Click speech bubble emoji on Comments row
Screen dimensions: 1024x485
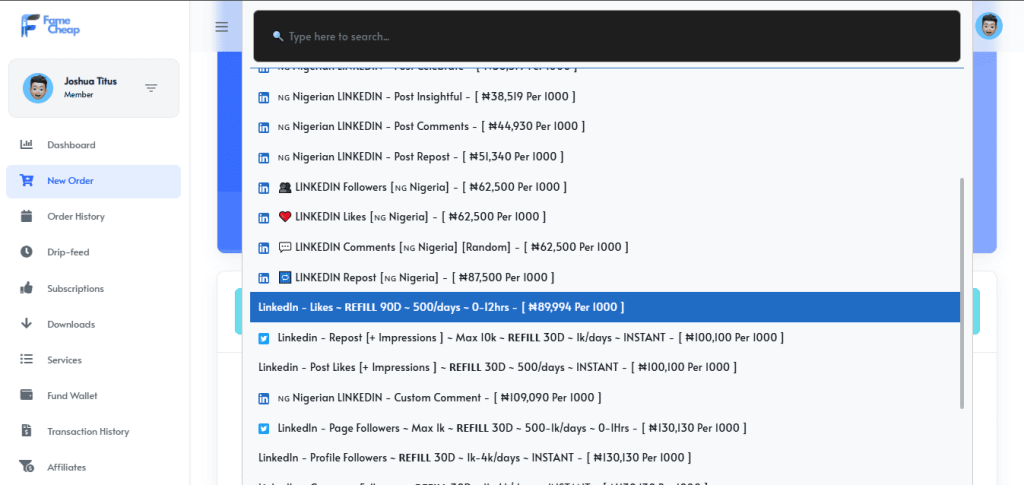tap(285, 247)
